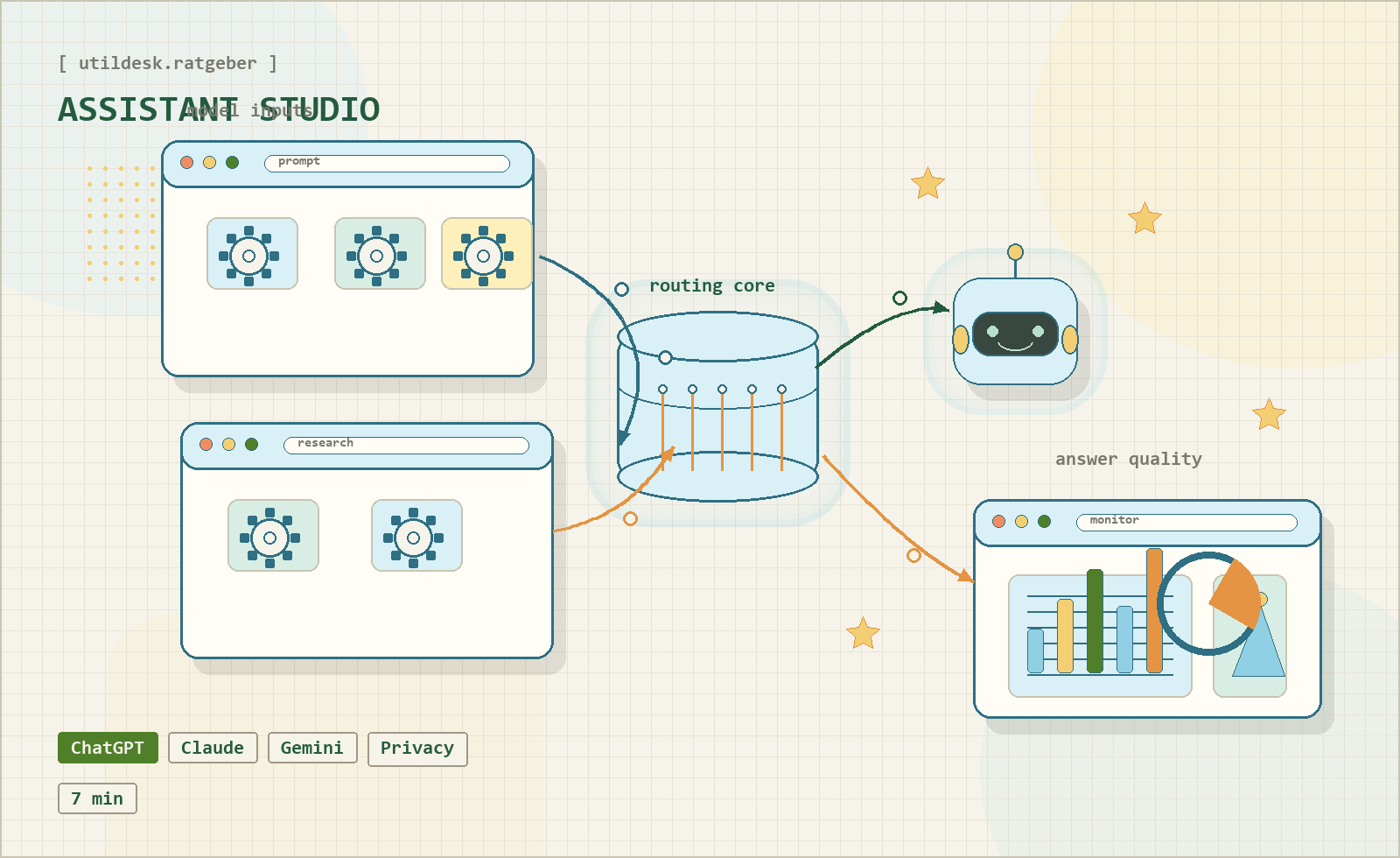
Task: Select the pie chart tile in monitor window
Action: 1249,635
